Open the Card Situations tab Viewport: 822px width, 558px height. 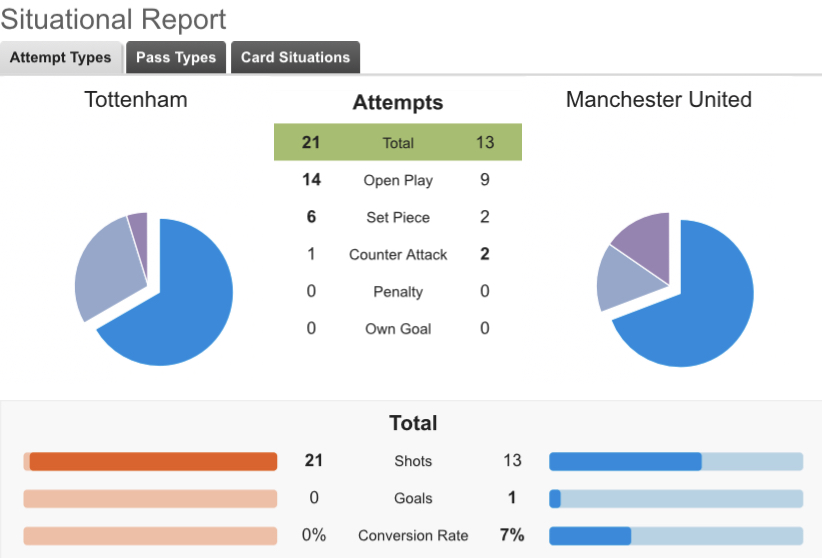pyautogui.click(x=295, y=58)
